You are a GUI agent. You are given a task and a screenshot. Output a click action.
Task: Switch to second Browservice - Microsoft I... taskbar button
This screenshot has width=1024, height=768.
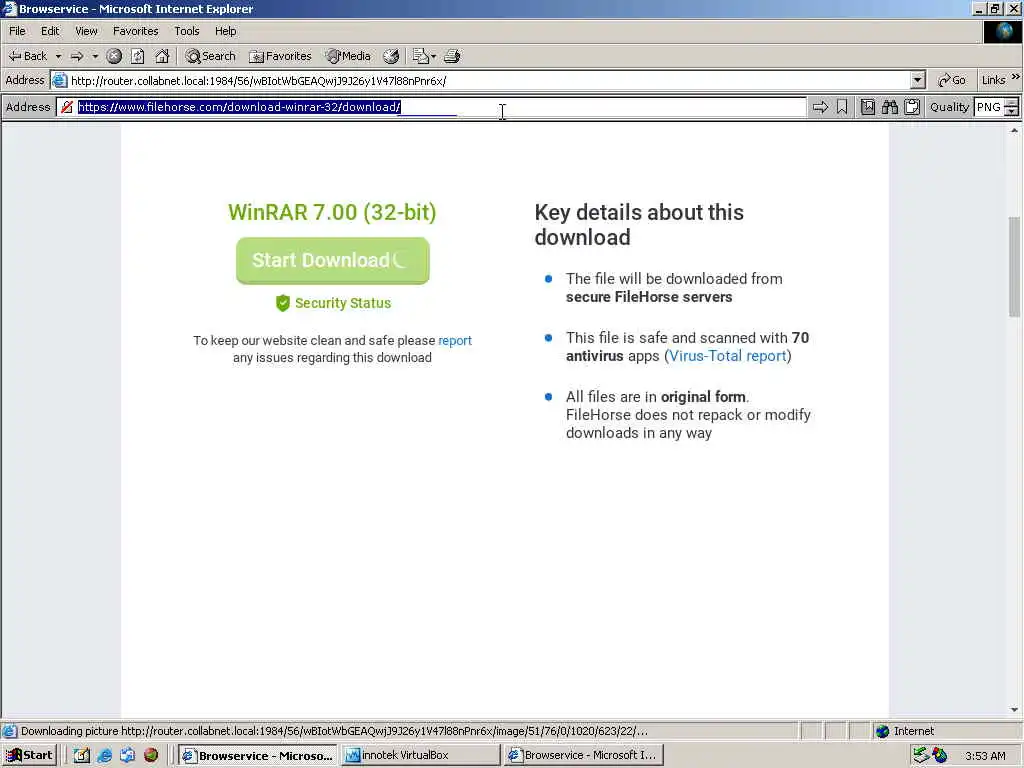tap(583, 756)
